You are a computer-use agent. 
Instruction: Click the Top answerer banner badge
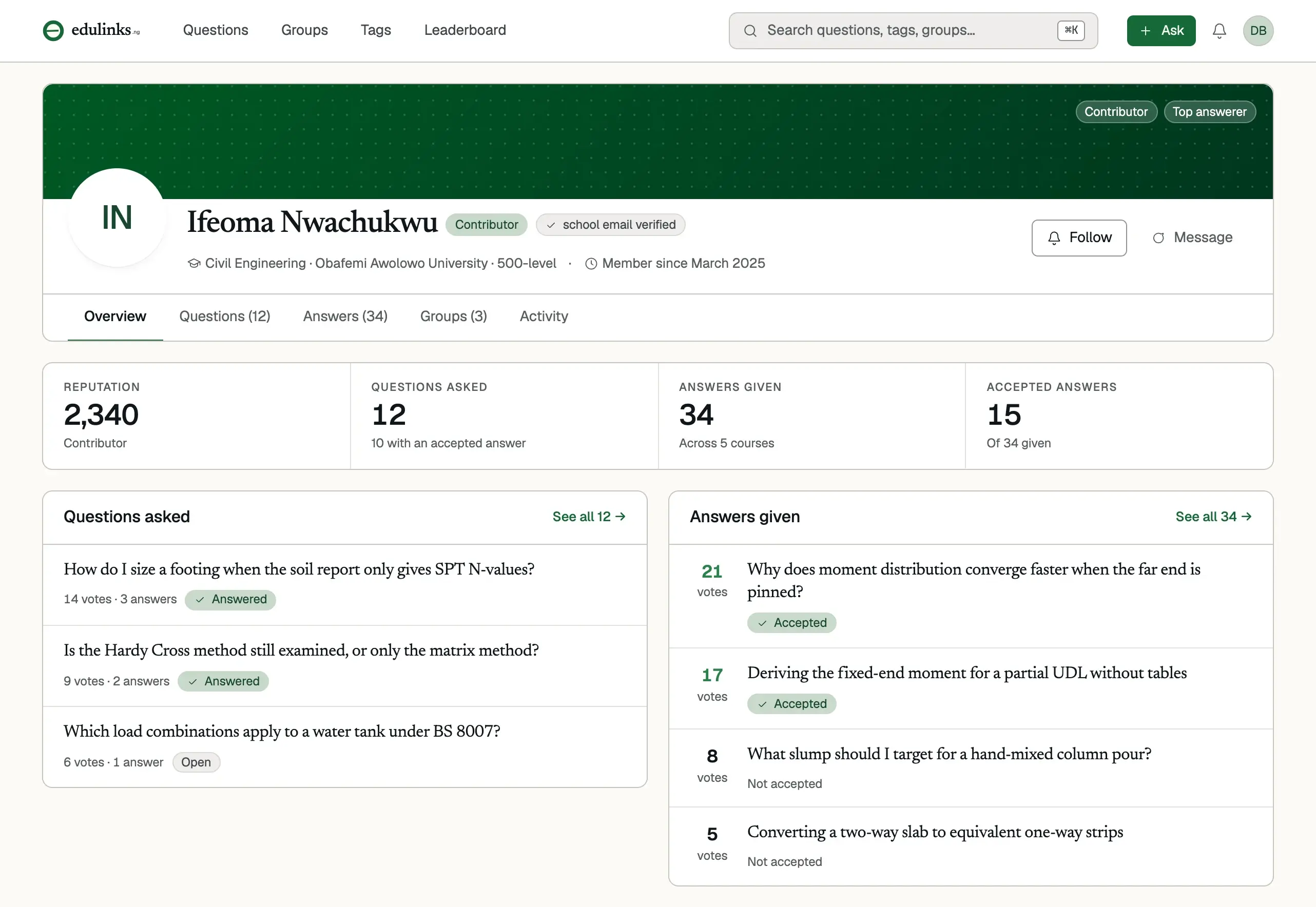point(1209,112)
